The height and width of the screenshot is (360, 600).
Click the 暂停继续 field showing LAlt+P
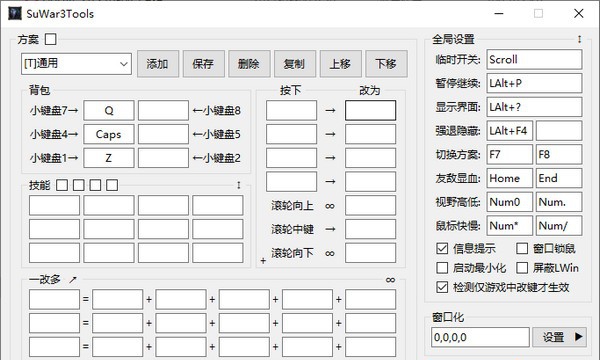click(535, 83)
